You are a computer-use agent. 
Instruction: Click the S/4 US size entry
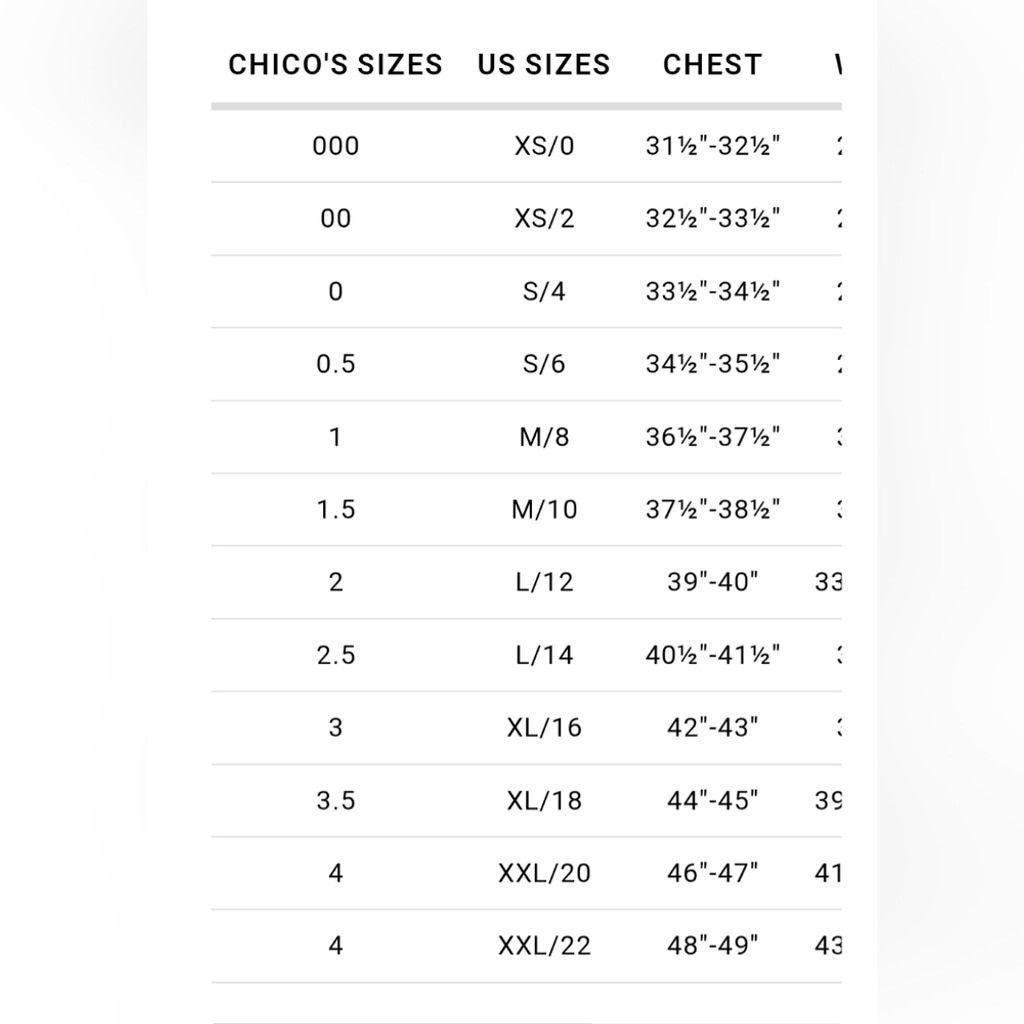544,291
